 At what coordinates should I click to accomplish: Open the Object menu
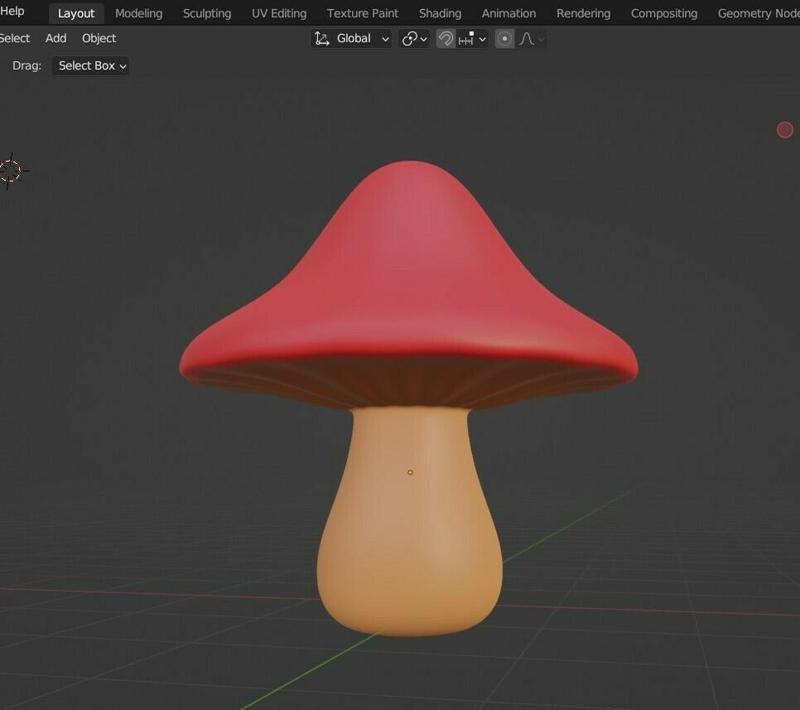99,38
